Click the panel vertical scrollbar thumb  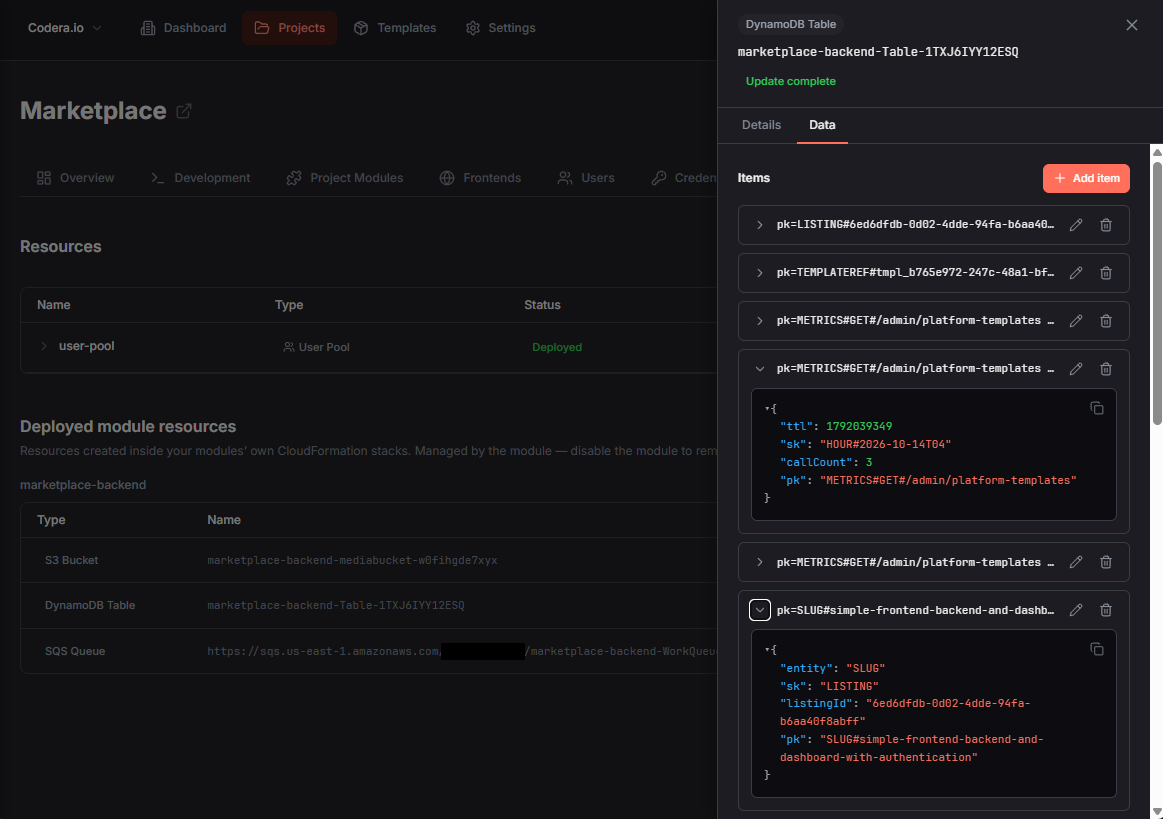[1156, 293]
